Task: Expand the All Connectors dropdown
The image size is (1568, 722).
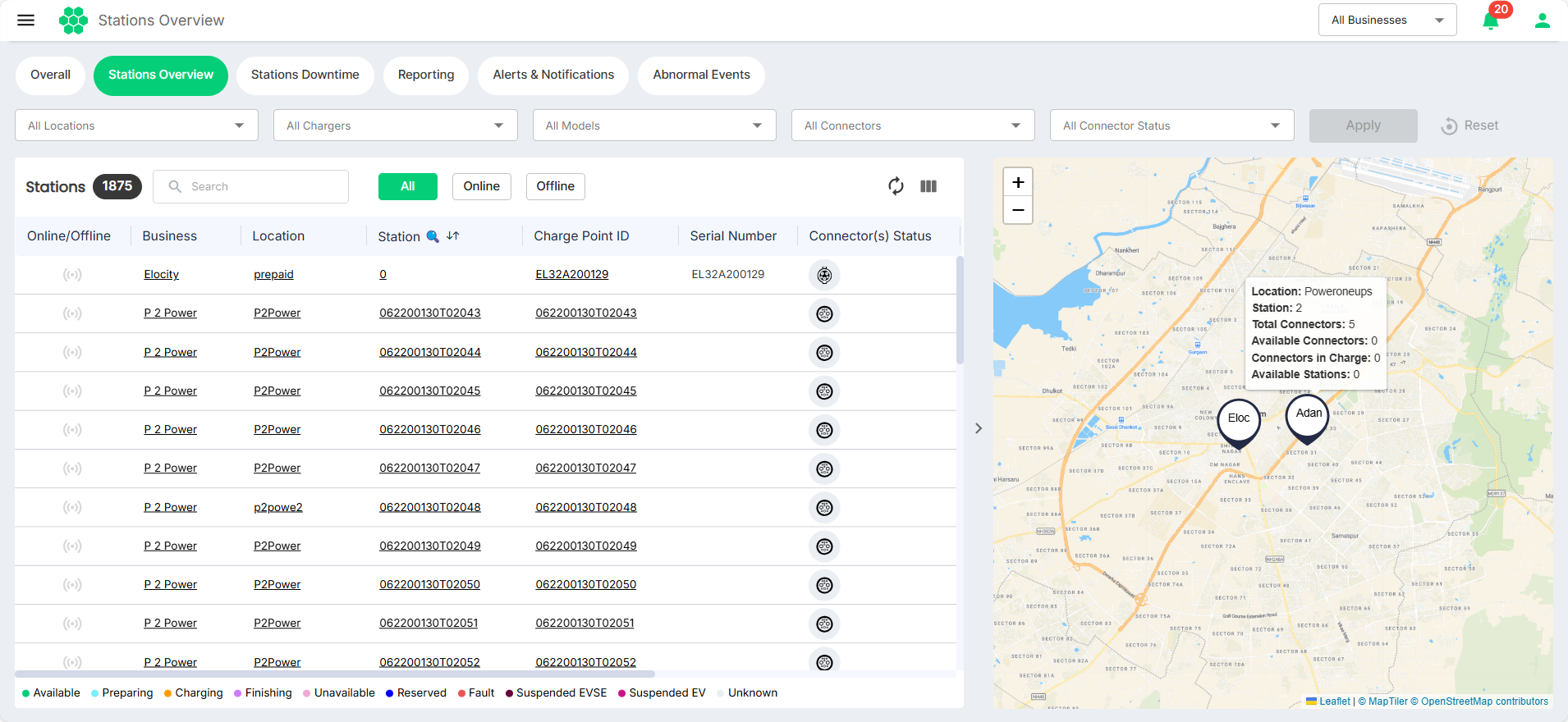Action: (x=913, y=126)
